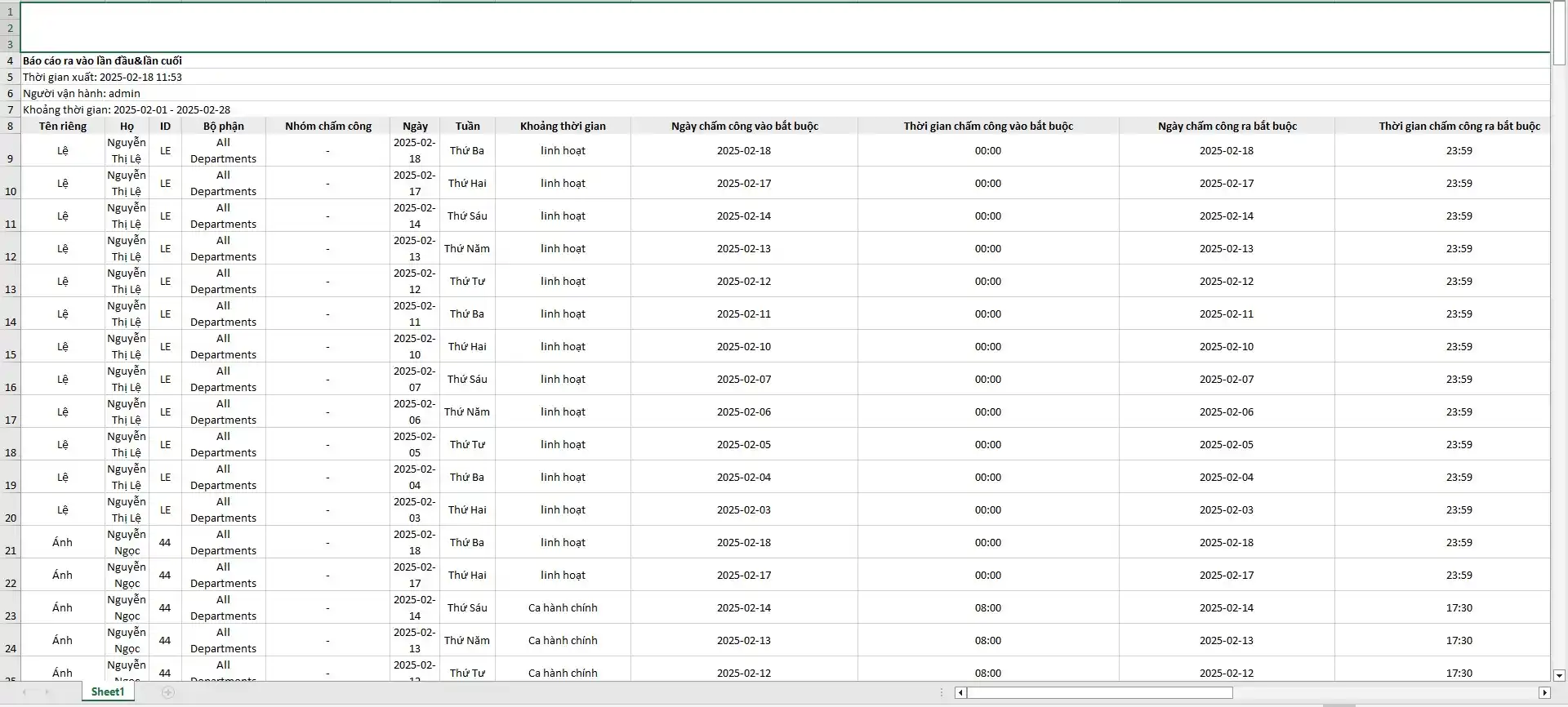Select the report title cell in row 4

click(x=102, y=60)
